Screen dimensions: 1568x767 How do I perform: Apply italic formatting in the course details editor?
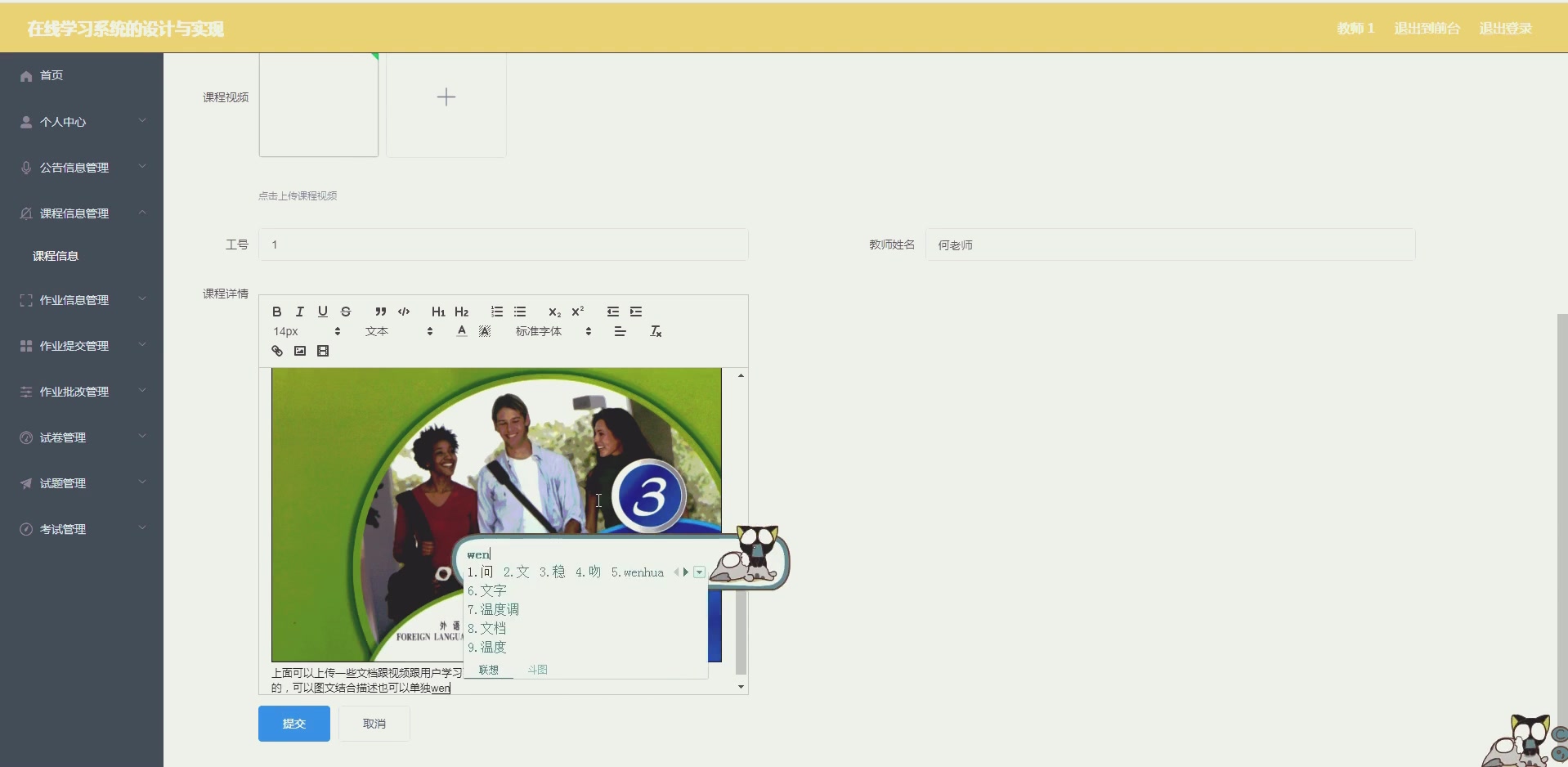(299, 312)
